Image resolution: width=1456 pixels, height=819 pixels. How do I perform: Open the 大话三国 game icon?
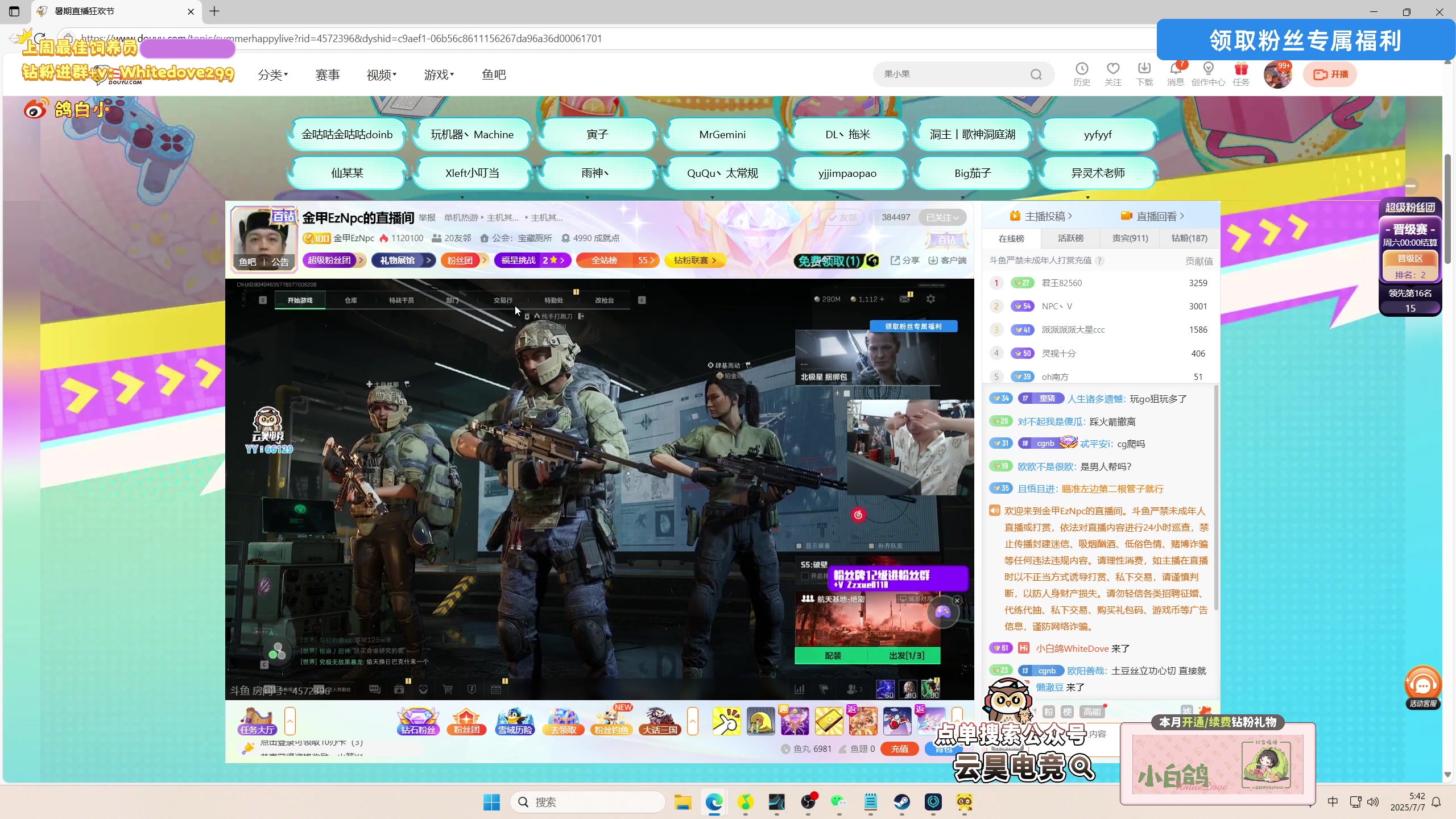click(660, 721)
